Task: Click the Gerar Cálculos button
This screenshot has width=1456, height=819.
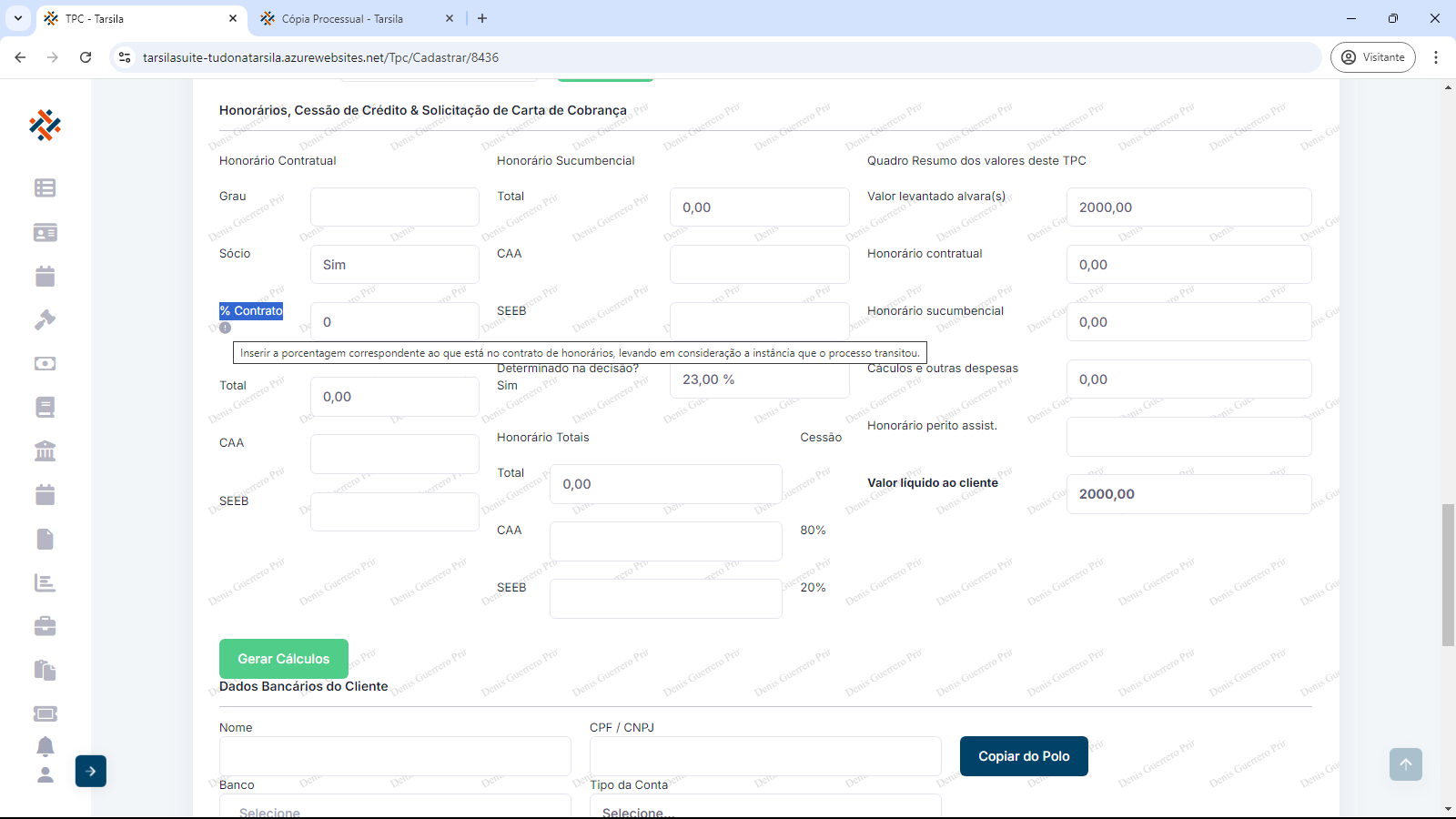Action: pos(284,659)
